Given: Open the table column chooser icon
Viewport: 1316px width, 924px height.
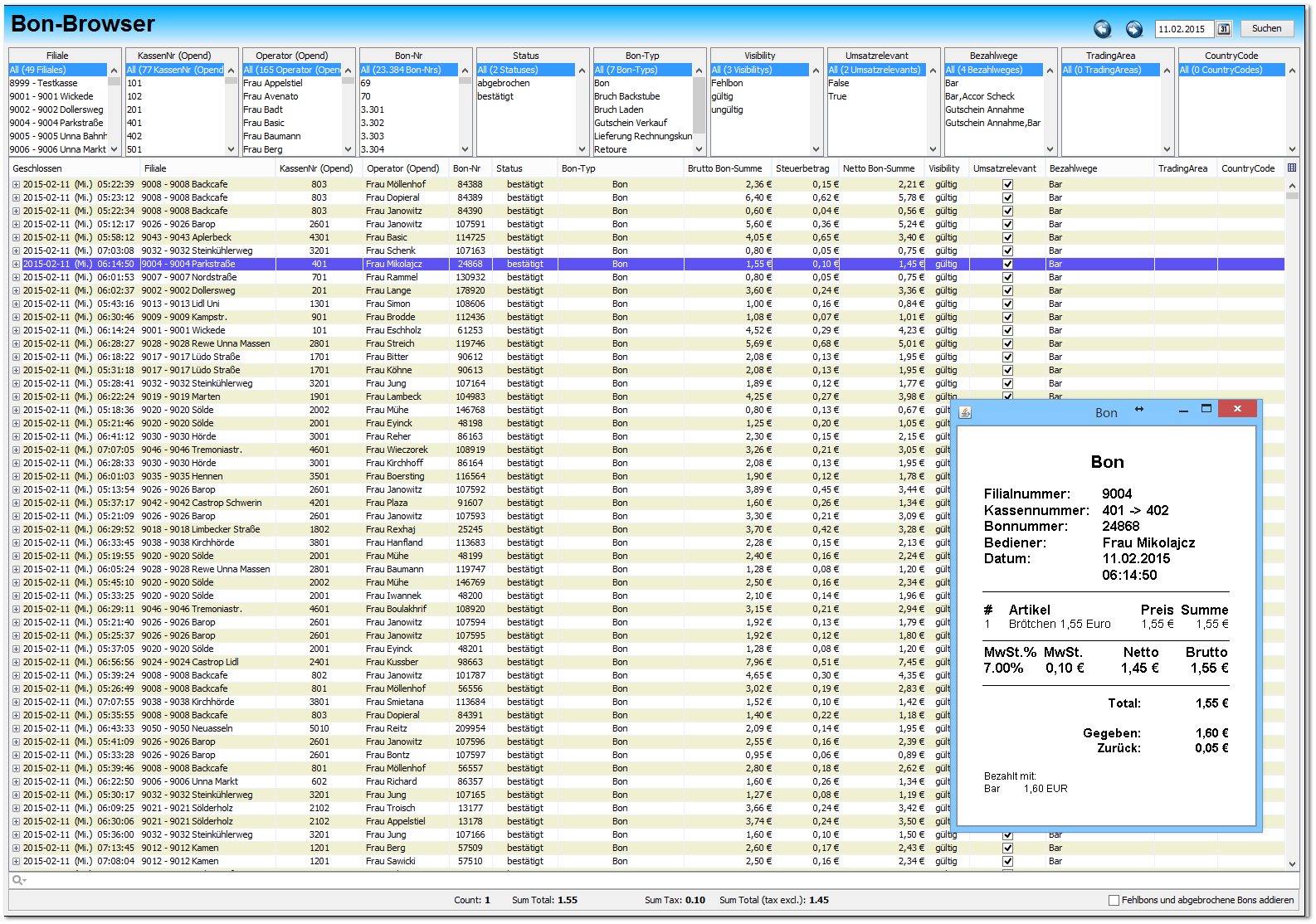Looking at the screenshot, I should click(1292, 168).
